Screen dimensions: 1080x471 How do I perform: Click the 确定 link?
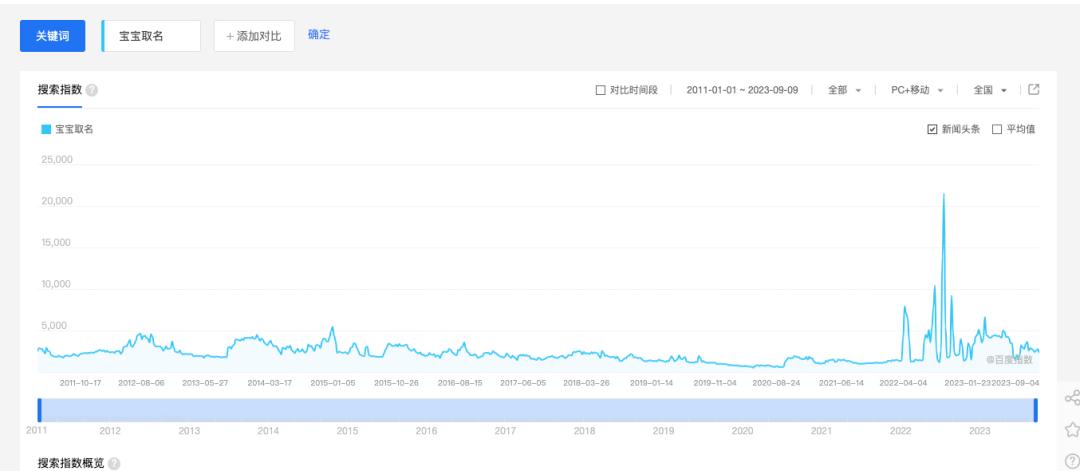coord(319,35)
